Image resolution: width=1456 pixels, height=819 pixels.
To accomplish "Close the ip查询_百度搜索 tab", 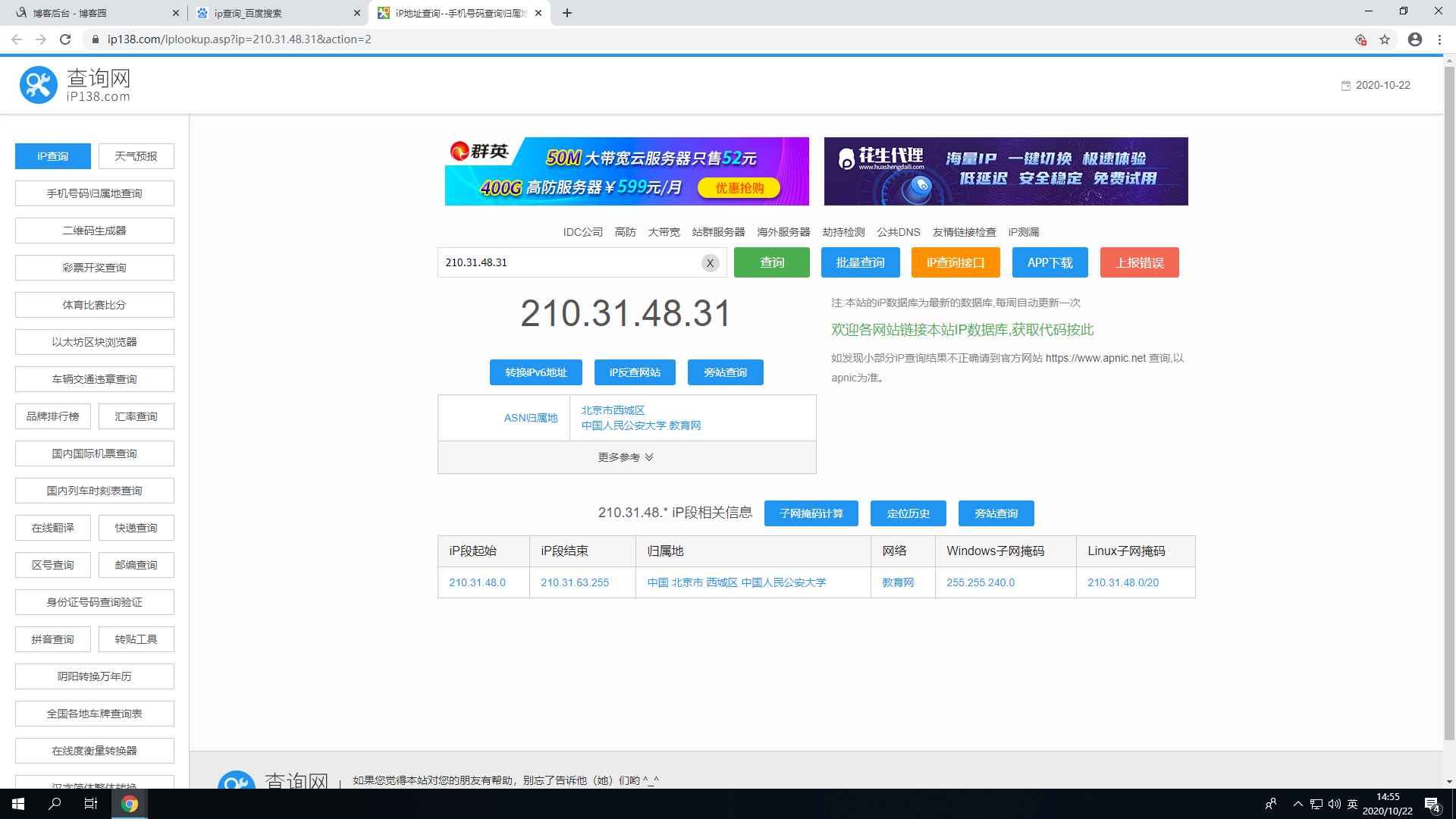I will point(356,13).
